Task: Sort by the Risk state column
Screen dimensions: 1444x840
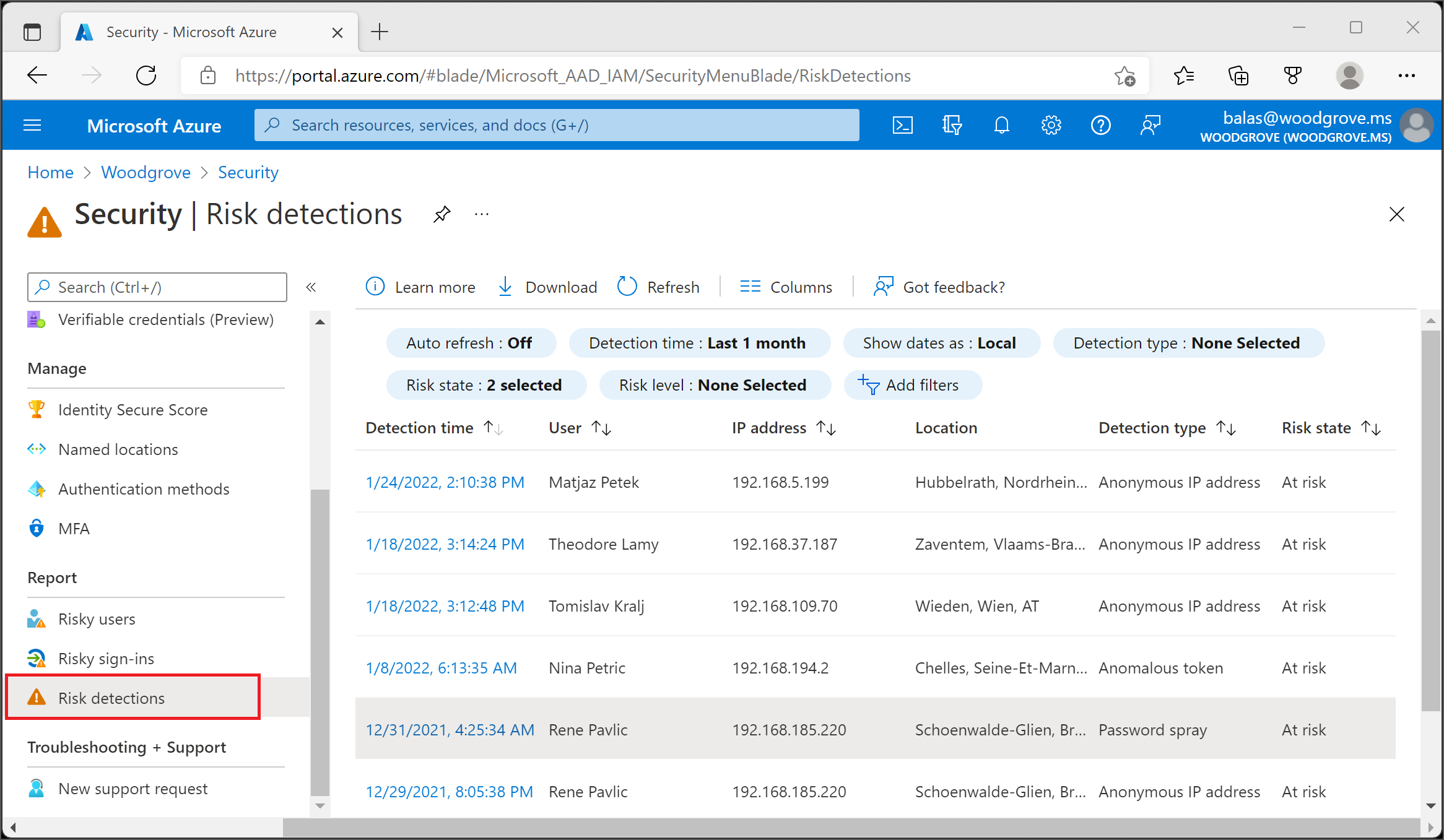Action: pyautogui.click(x=1331, y=428)
